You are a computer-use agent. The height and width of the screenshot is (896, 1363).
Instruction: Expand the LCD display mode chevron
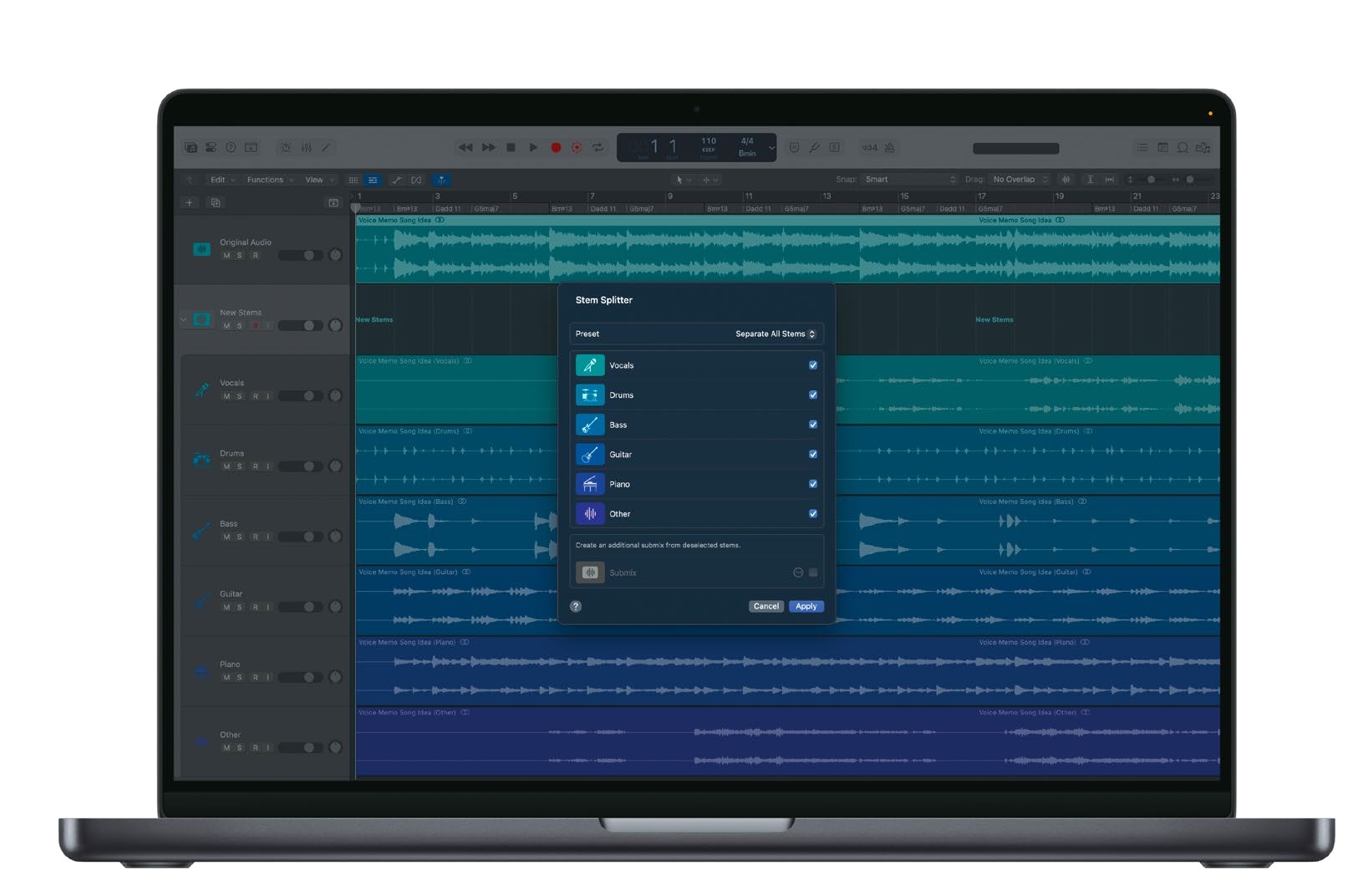coord(771,148)
